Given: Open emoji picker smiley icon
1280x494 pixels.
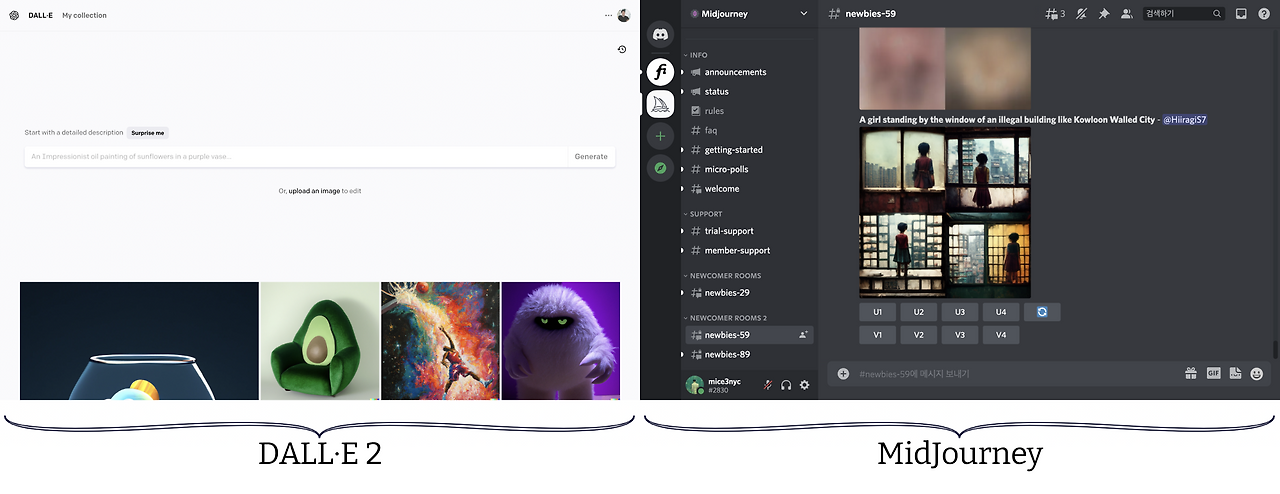Looking at the screenshot, I should pyautogui.click(x=1257, y=374).
